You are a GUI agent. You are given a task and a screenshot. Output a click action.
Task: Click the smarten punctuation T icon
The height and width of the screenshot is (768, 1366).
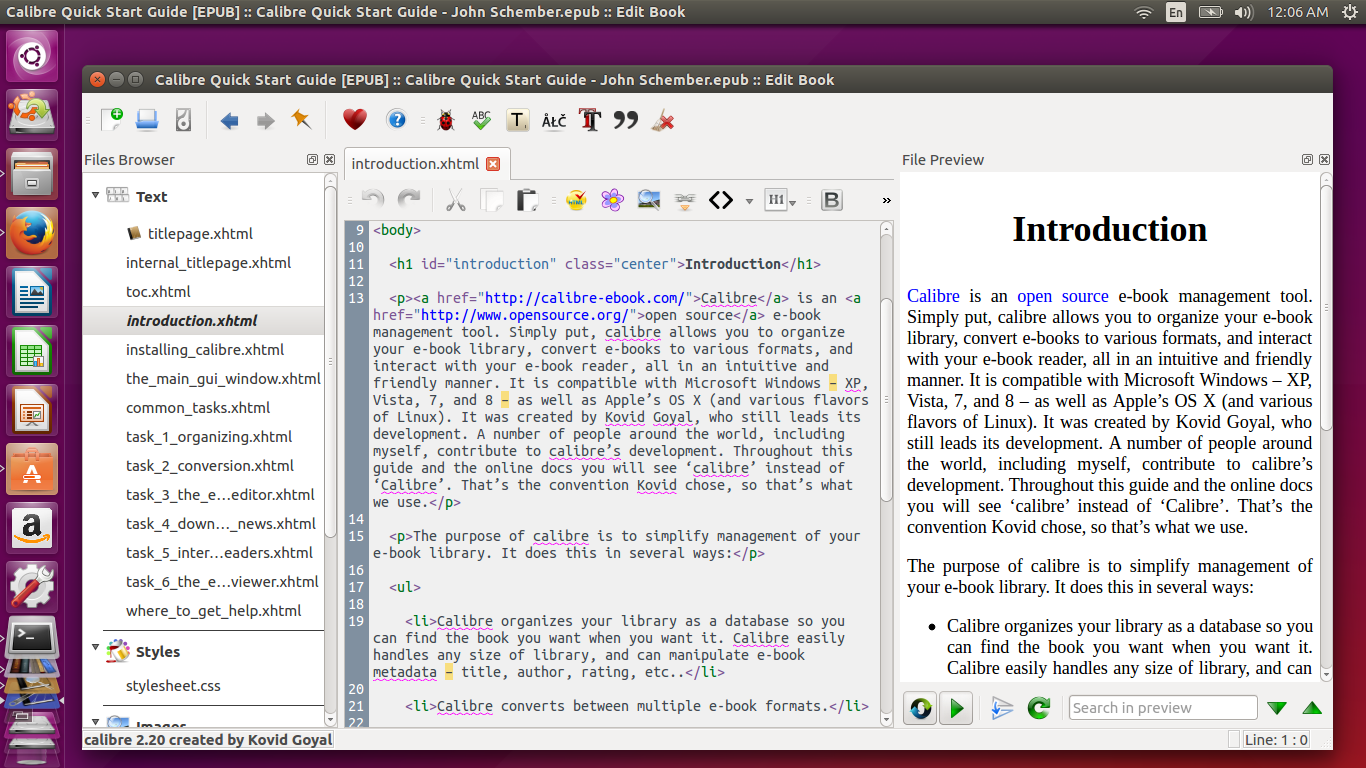click(x=517, y=121)
